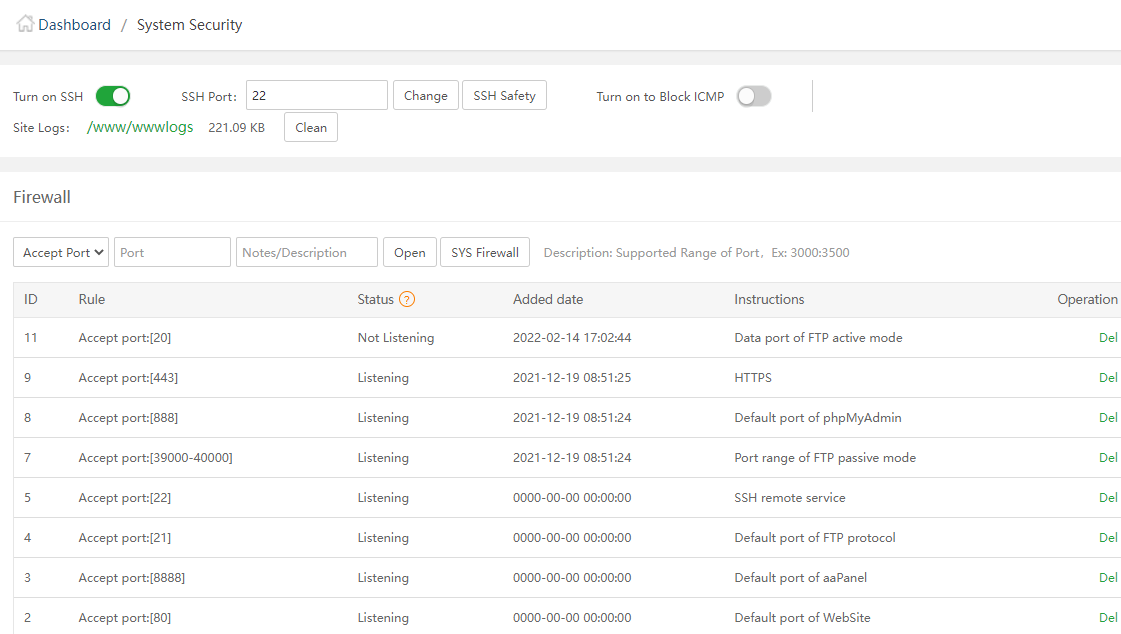Remove the phpMyAdmin port 888 rule

[1108, 418]
